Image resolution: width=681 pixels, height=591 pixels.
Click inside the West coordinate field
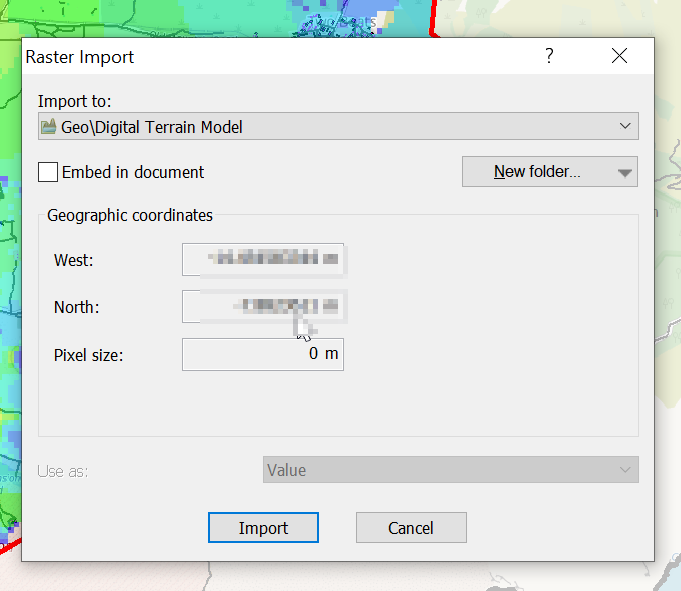pyautogui.click(x=262, y=260)
